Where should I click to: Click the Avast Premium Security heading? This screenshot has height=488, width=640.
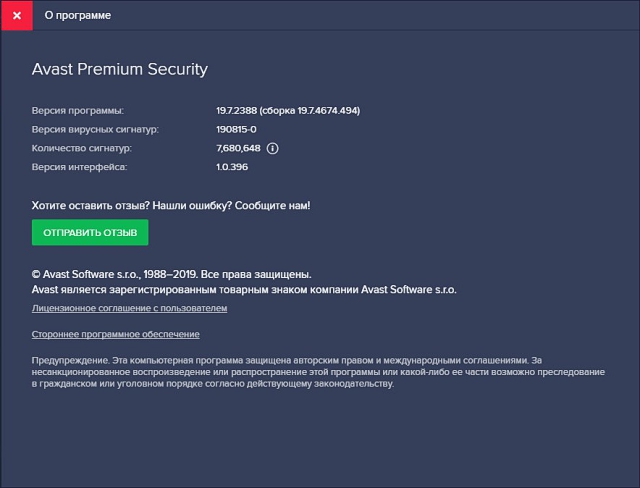click(x=119, y=70)
